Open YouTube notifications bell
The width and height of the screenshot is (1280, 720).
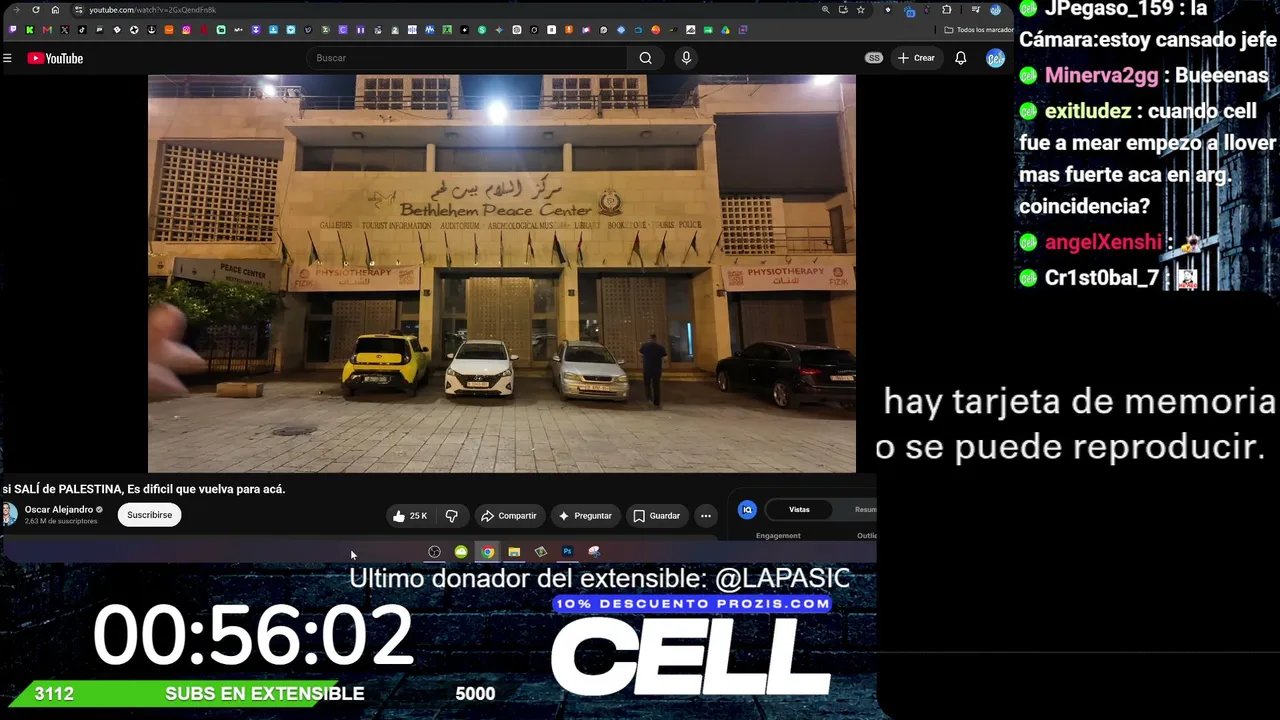tap(960, 58)
